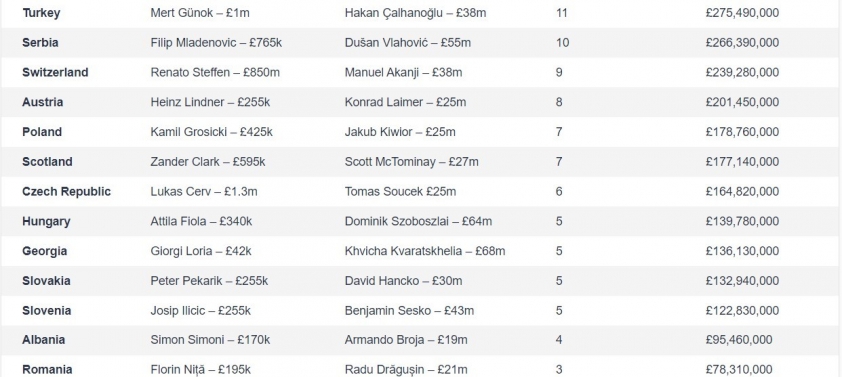Screen dimensions: 842x377
Task: Click the Austria row label
Action: click(42, 102)
